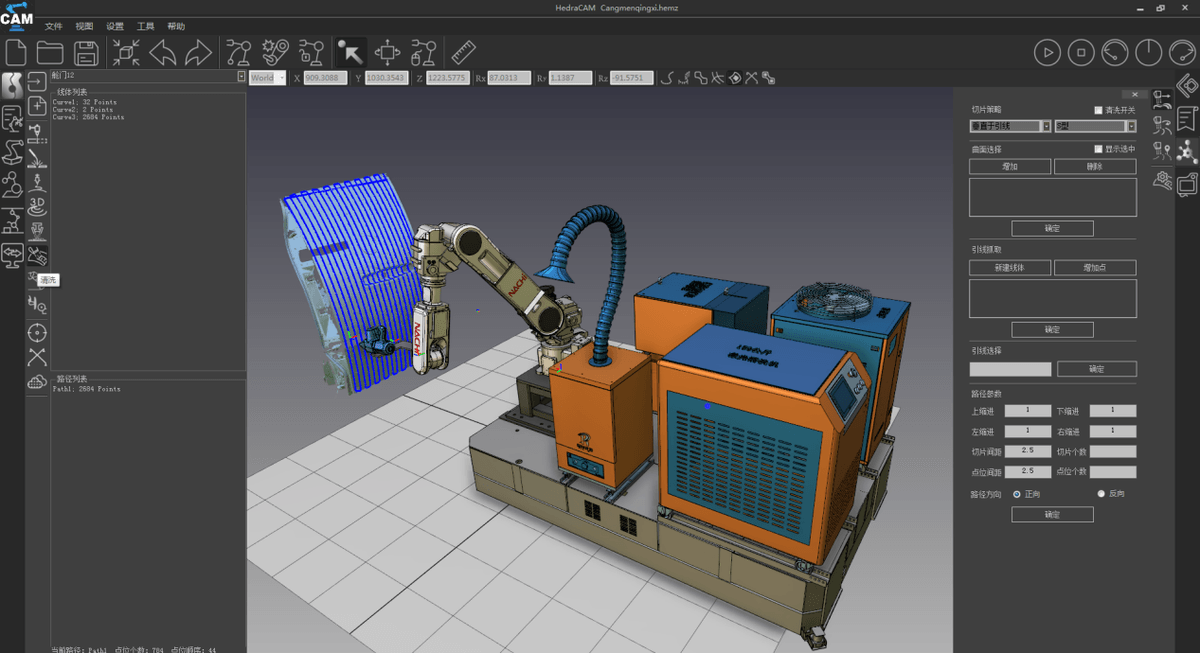This screenshot has height=653, width=1200.
Task: Click the 上缩进 value field
Action: click(1027, 411)
